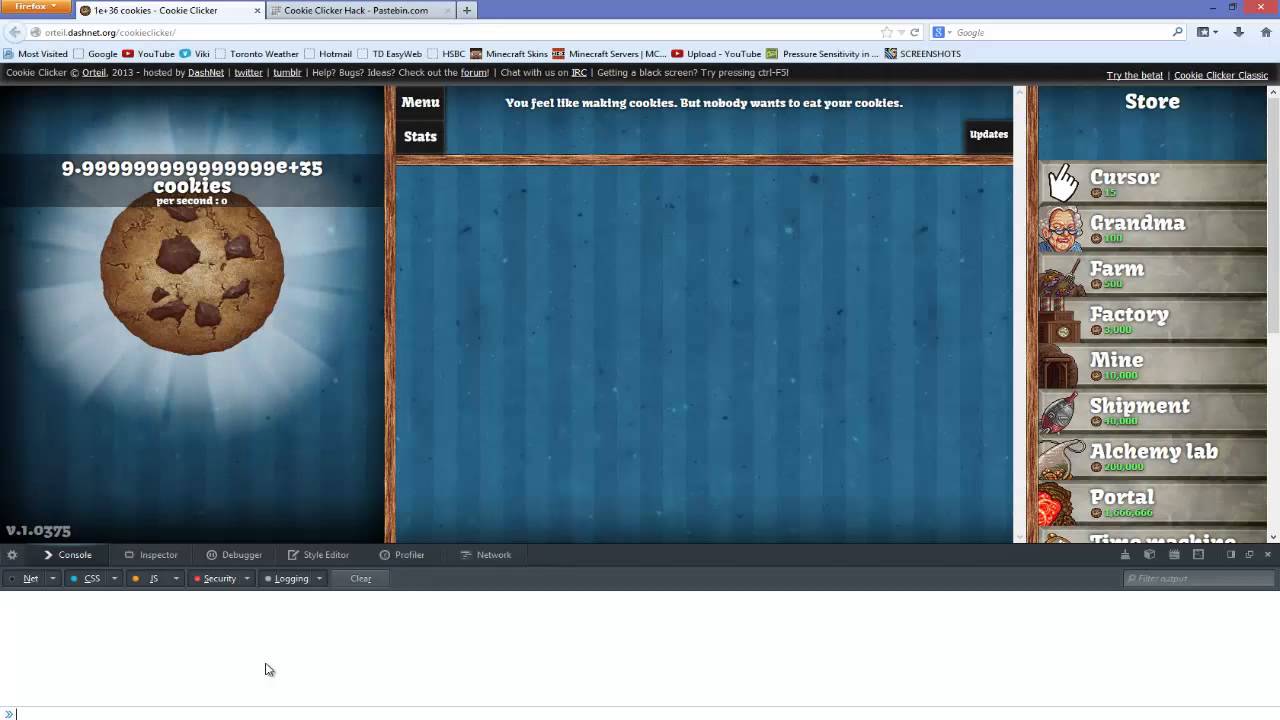Open the Orteil link in header
The image size is (1280, 720).
94,73
